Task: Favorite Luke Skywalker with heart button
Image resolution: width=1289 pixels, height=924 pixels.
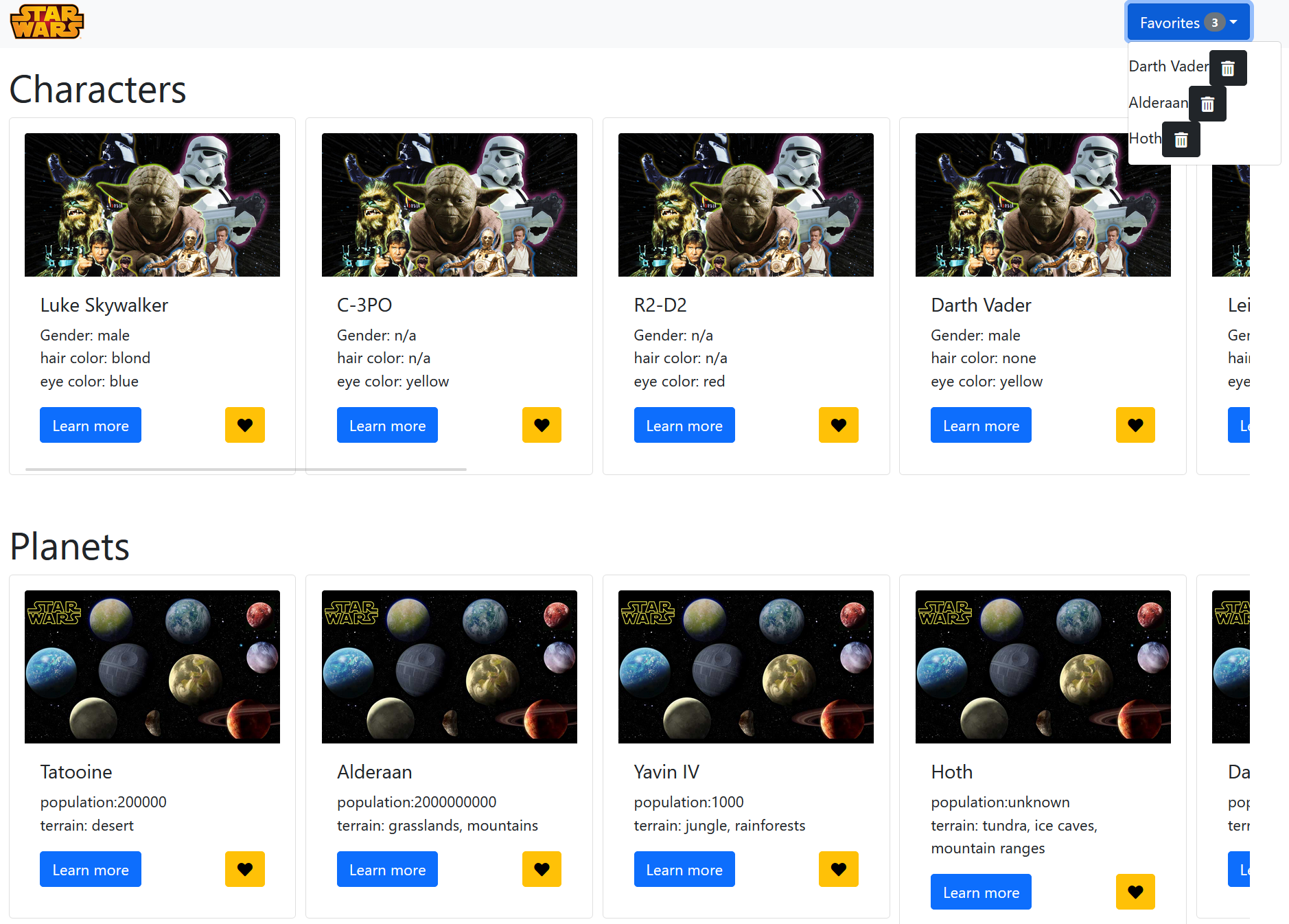Action: point(245,425)
